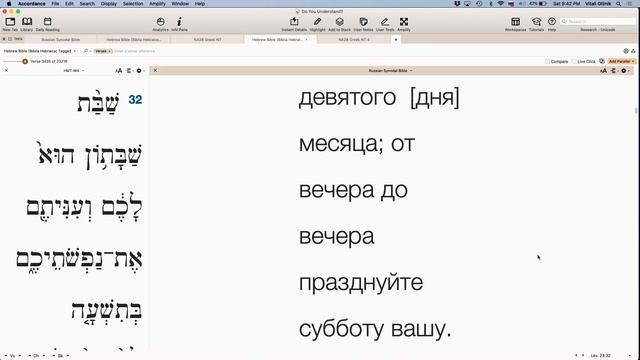The width and height of the screenshot is (640, 360).
Task: Adjust the verse position slider
Action: coord(25,61)
